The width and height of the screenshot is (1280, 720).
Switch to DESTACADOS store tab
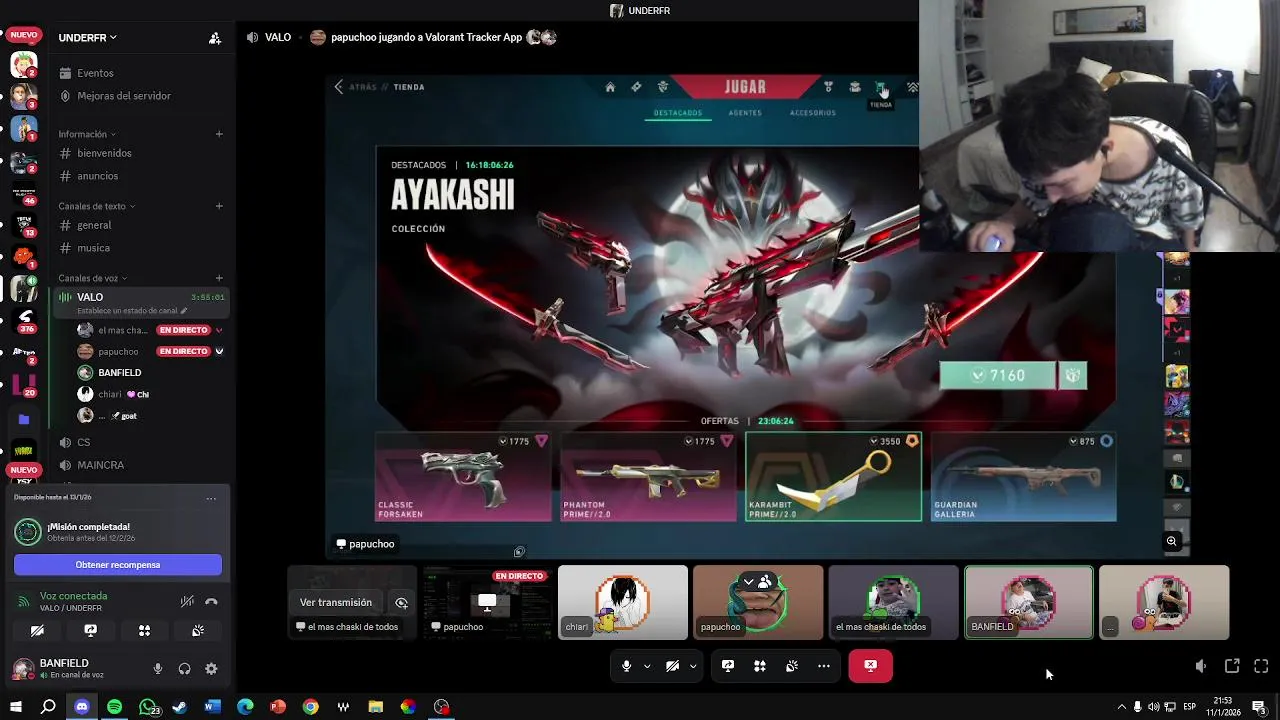pos(678,113)
